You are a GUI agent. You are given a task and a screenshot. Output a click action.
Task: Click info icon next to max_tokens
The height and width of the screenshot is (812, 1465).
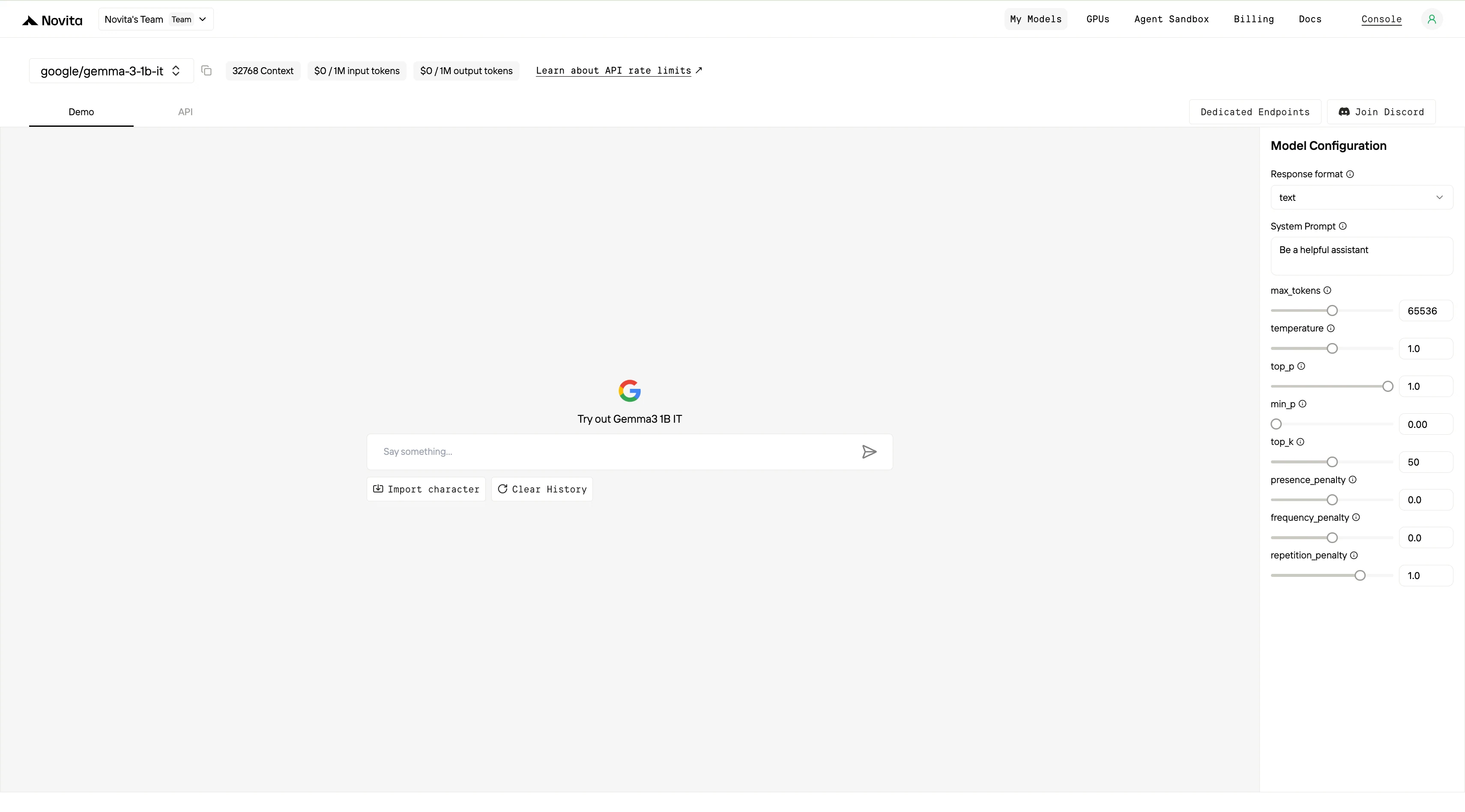click(1327, 290)
